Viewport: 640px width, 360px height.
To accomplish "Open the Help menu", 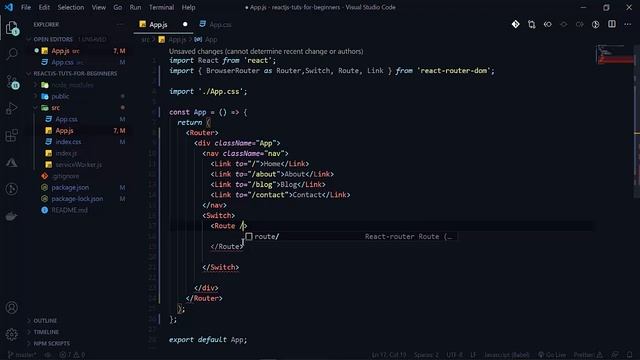I will [188, 7].
